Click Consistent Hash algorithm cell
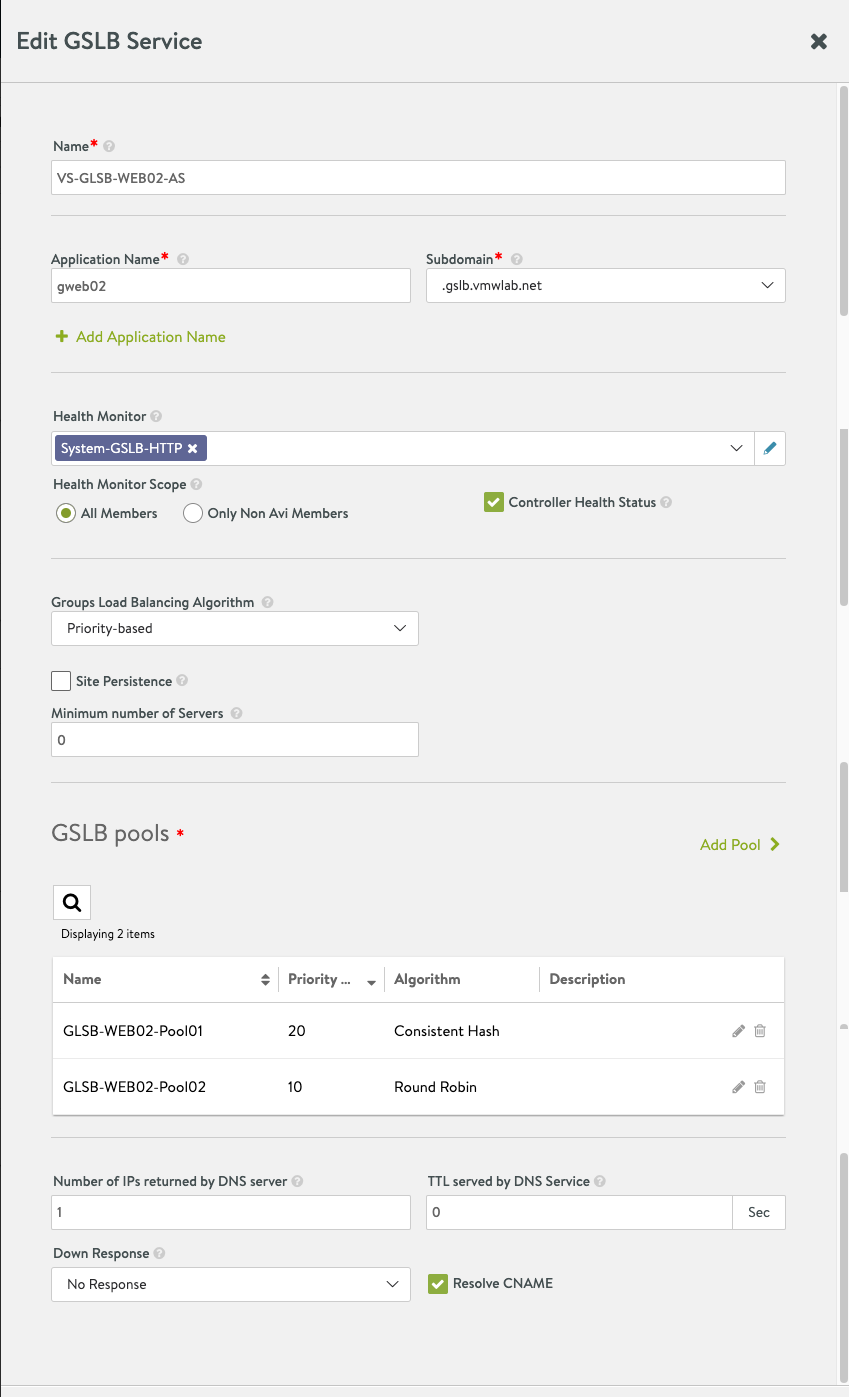Viewport: 849px width, 1397px height. pos(447,1031)
